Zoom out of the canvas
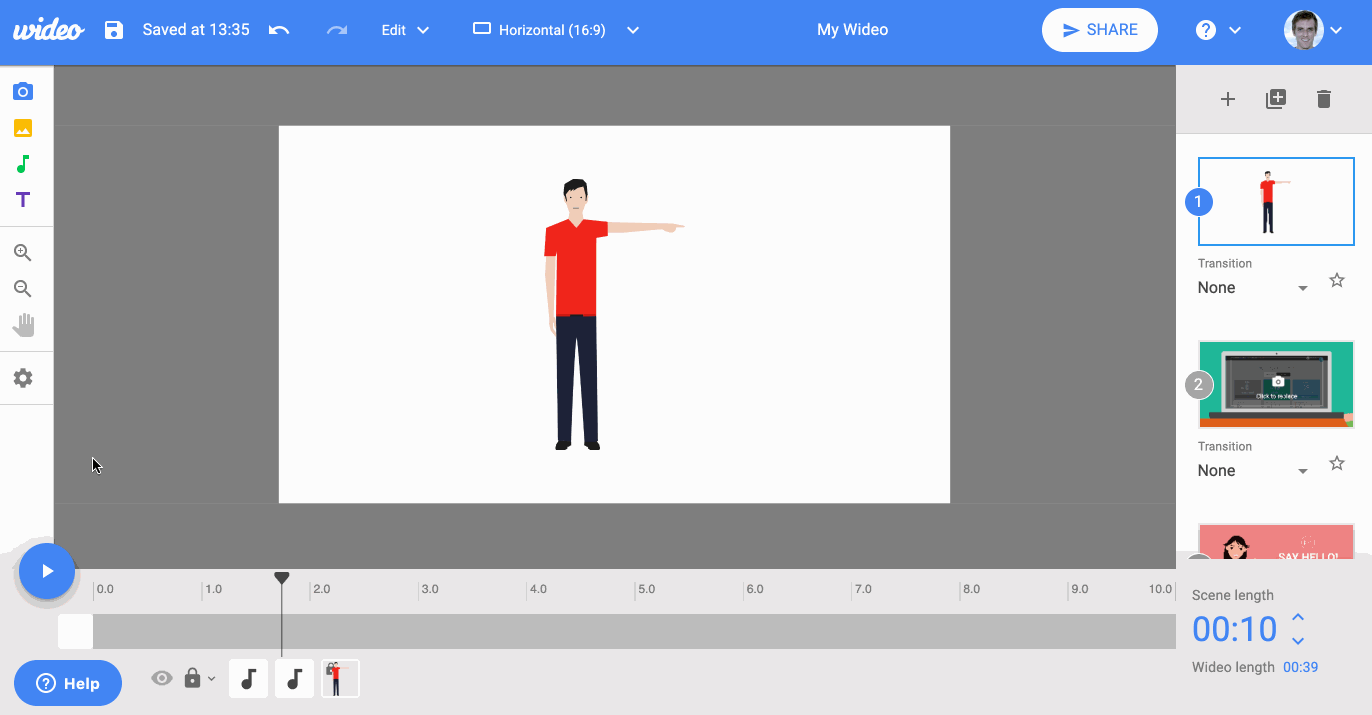1372x715 pixels. click(x=23, y=289)
